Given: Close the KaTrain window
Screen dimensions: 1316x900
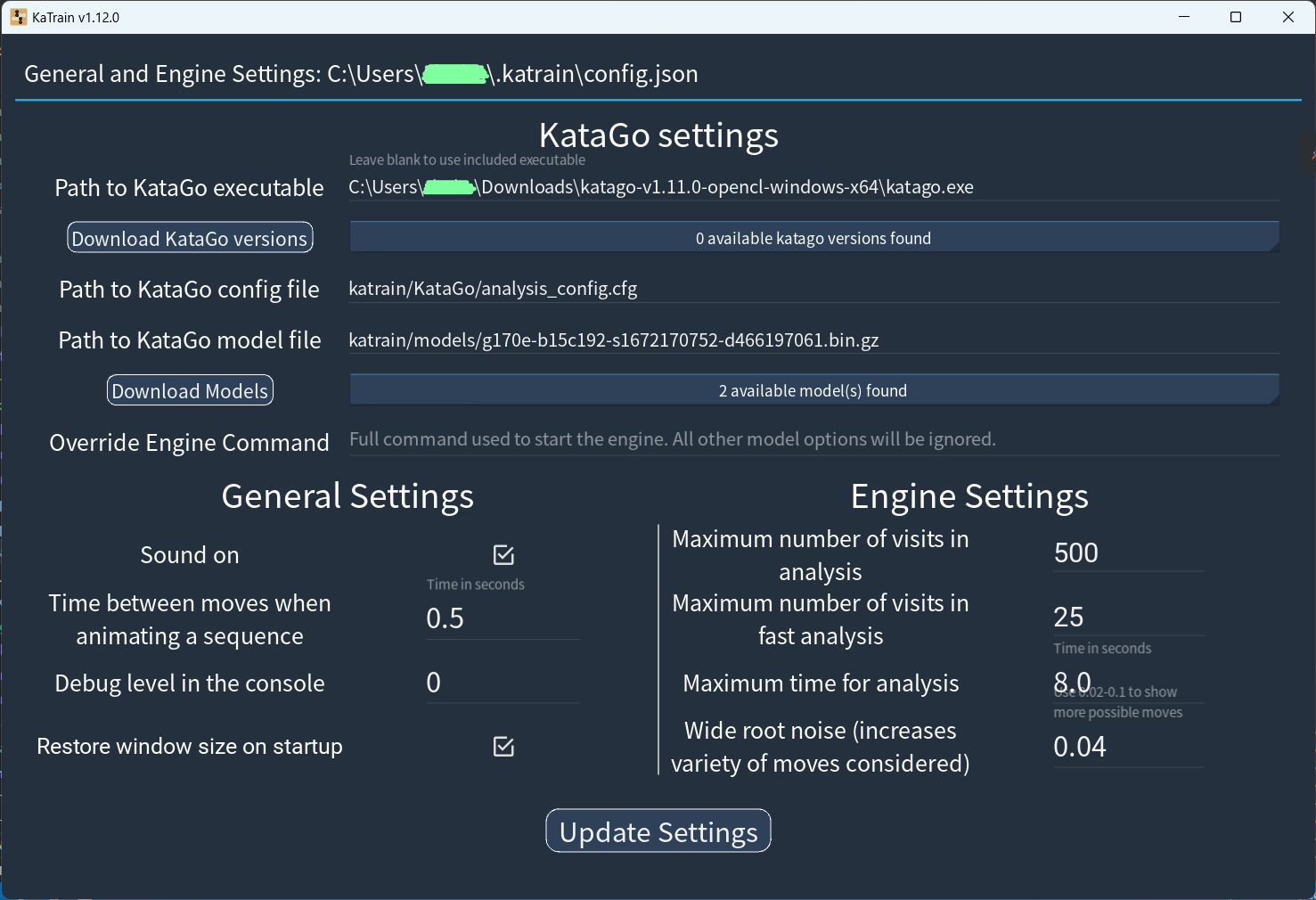Looking at the screenshot, I should (1288, 17).
